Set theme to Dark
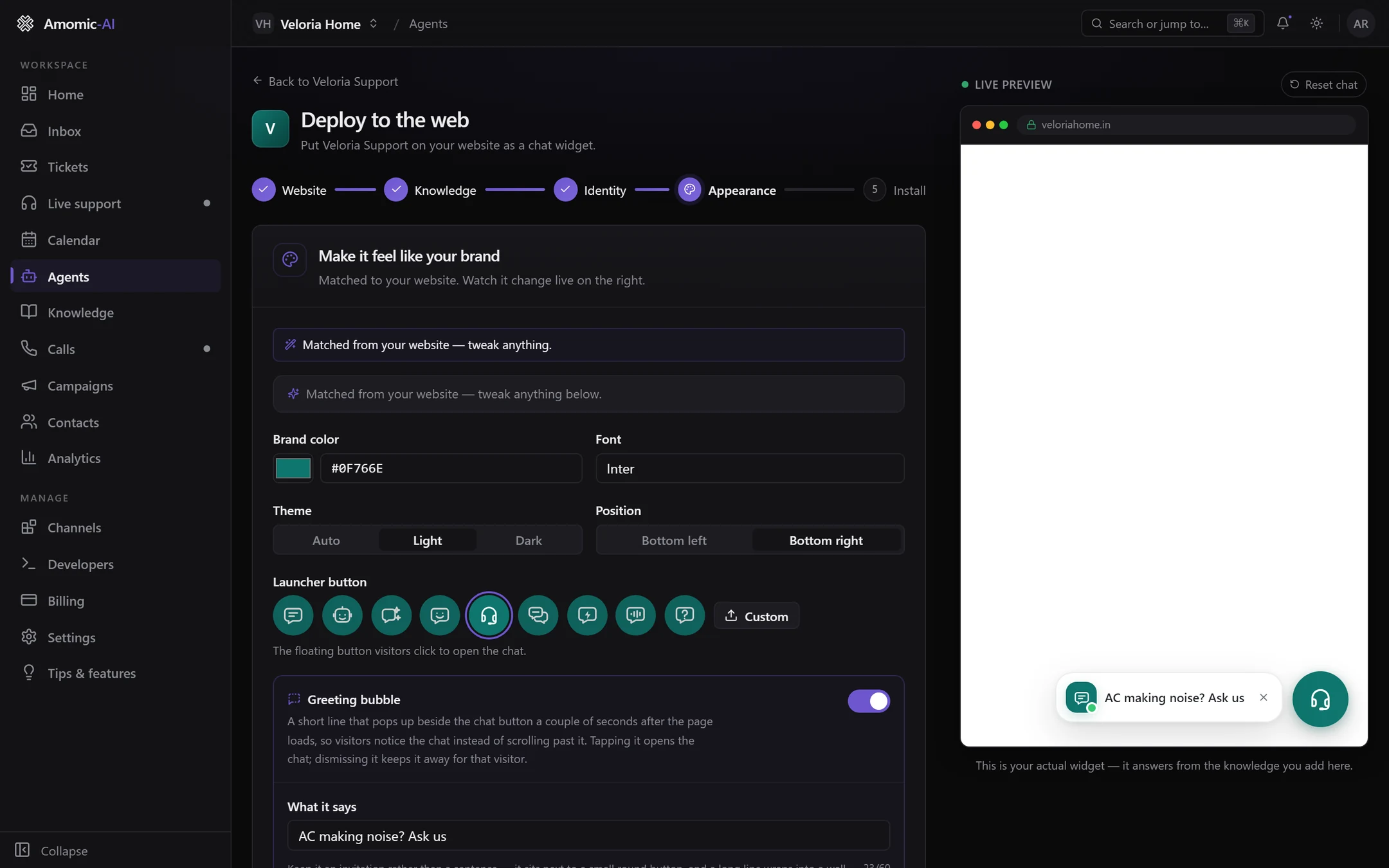This screenshot has height=868, width=1389. pyautogui.click(x=529, y=540)
